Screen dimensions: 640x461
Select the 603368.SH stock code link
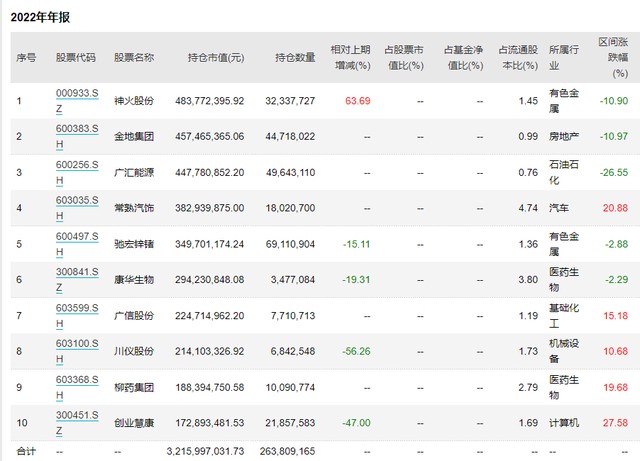77,381
